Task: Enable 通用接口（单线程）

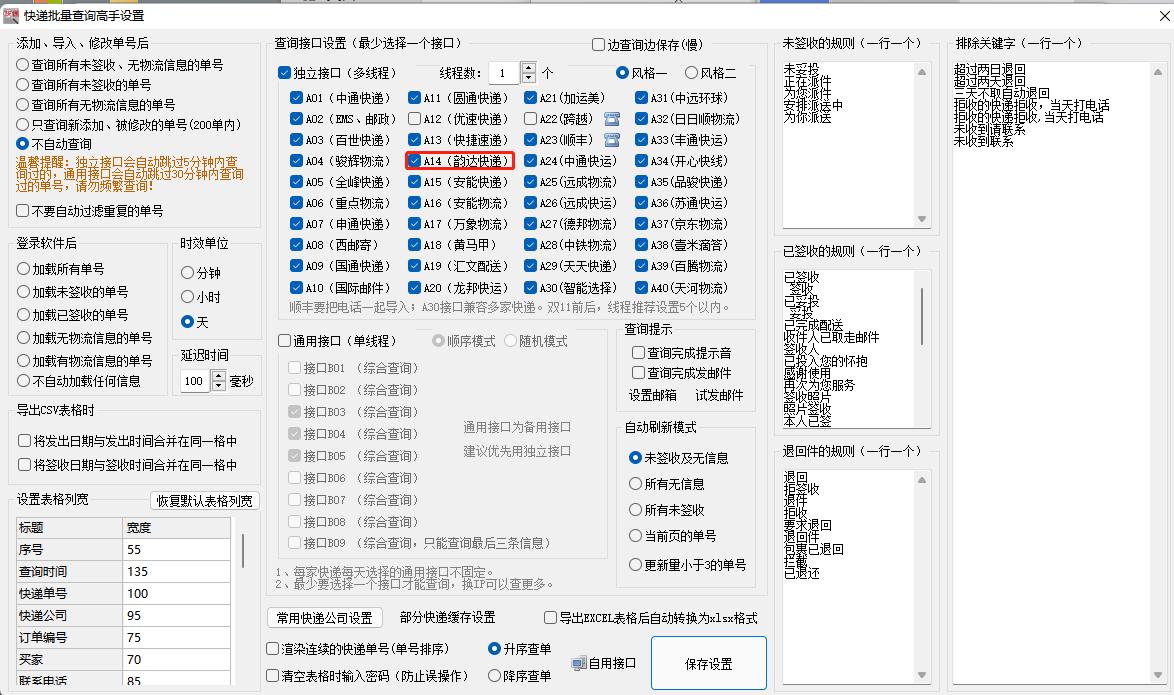Action: pyautogui.click(x=285, y=339)
